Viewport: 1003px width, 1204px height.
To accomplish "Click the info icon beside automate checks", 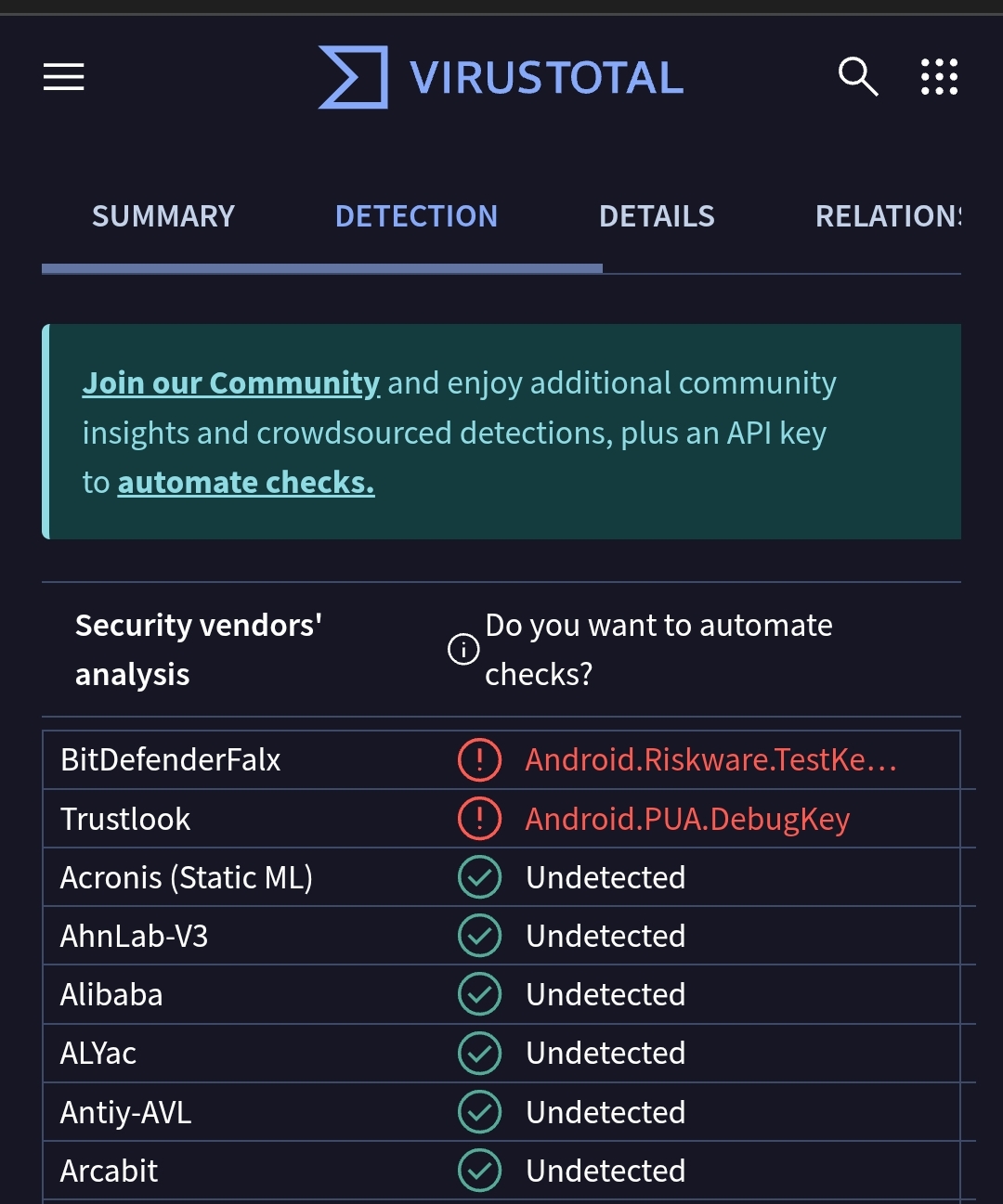I will 463,649.
